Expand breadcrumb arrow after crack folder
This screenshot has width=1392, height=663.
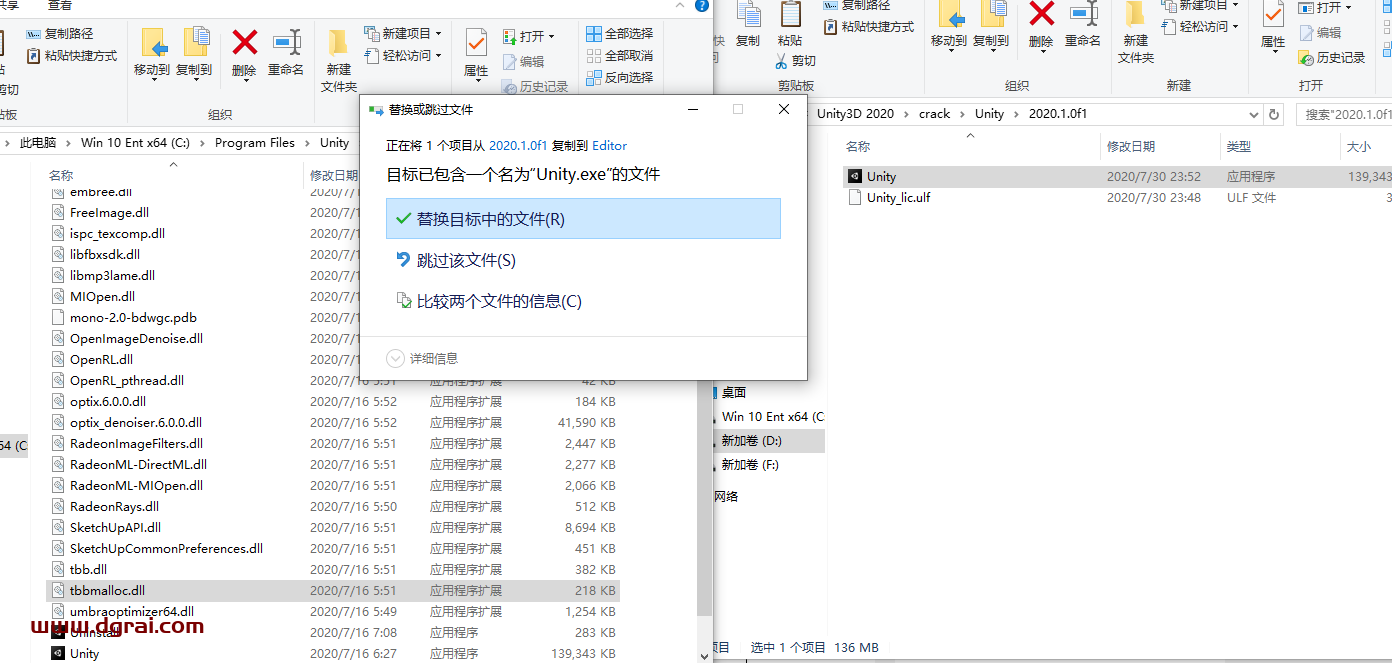pyautogui.click(x=963, y=114)
